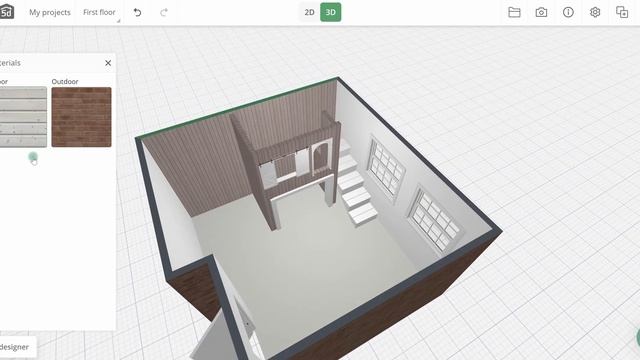This screenshot has width=640, height=360.
Task: Select the upper window on the right wall
Action: pos(386,170)
